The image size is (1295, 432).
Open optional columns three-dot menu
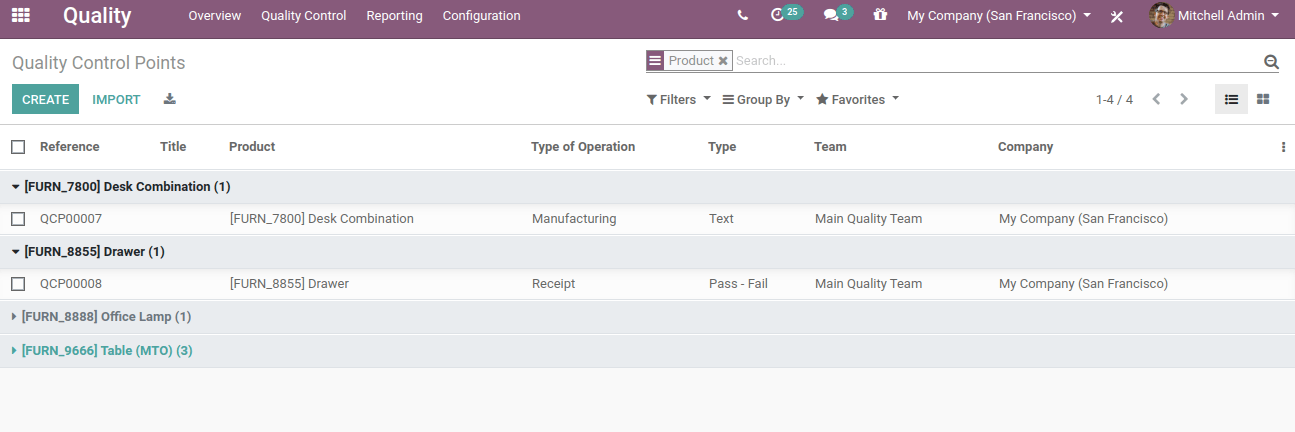point(1283,147)
